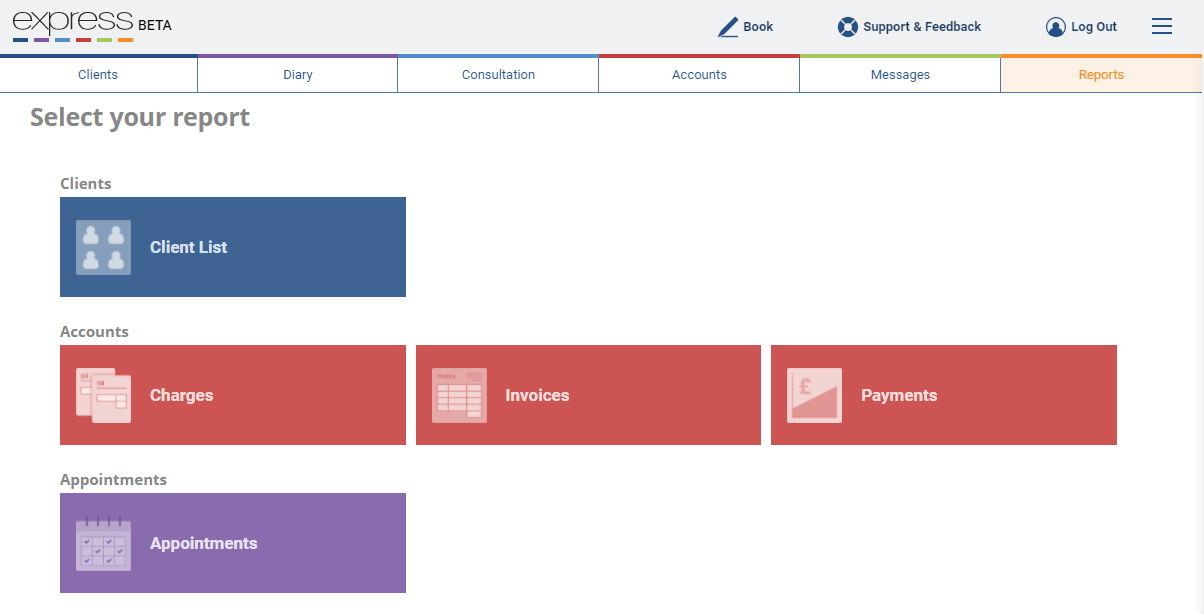
Task: Open the purple Appointments report tile
Action: [x=233, y=543]
